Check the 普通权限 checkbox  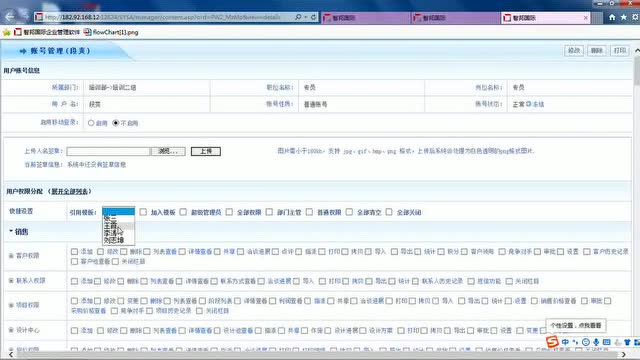(309, 212)
